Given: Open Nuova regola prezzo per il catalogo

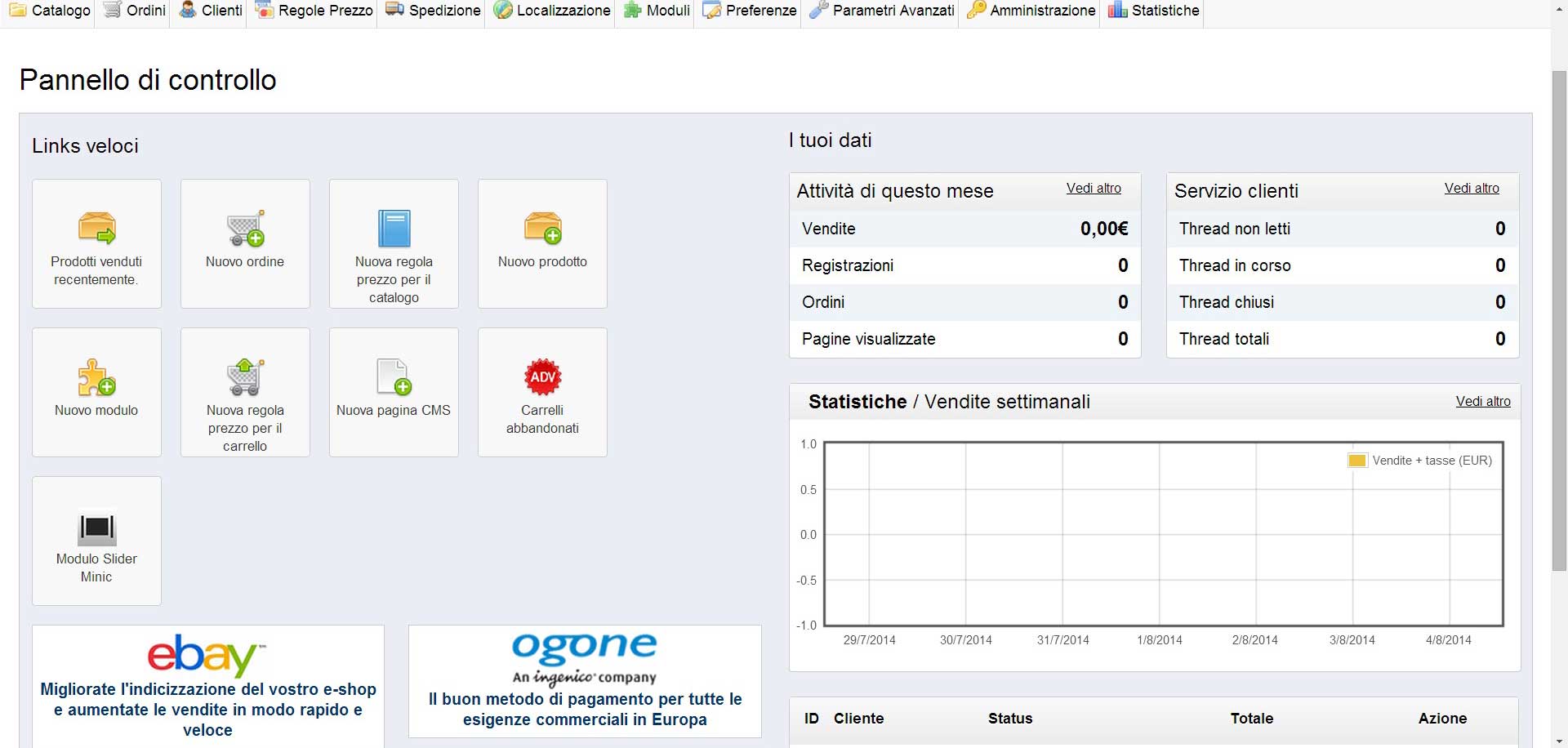Looking at the screenshot, I should point(394,243).
